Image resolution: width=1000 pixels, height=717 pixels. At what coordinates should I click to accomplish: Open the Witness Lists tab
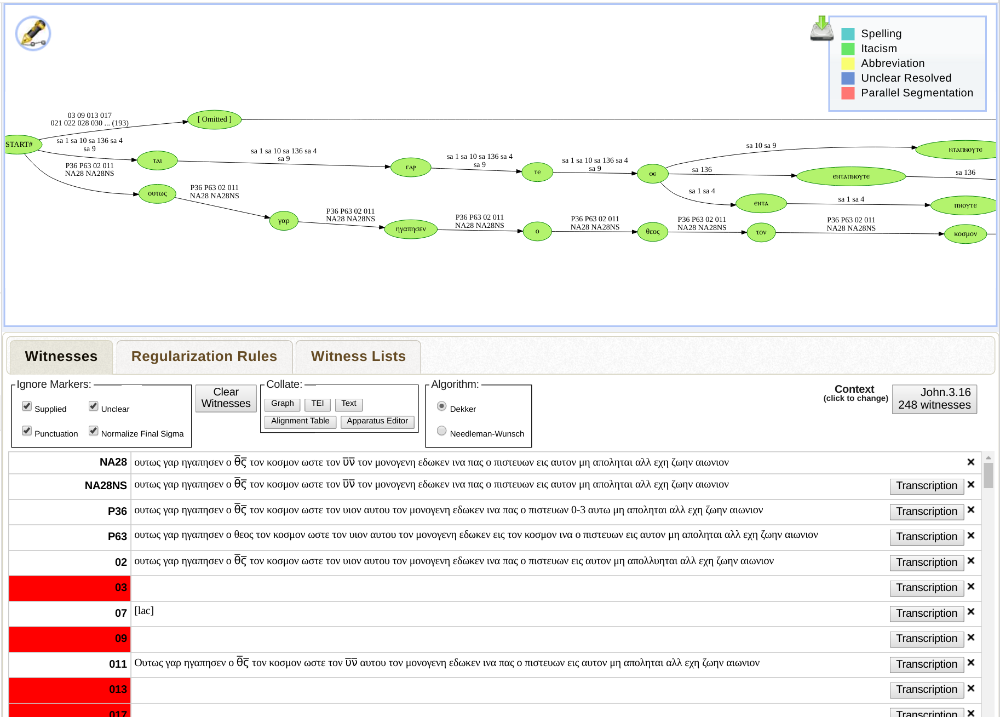[x=358, y=356]
